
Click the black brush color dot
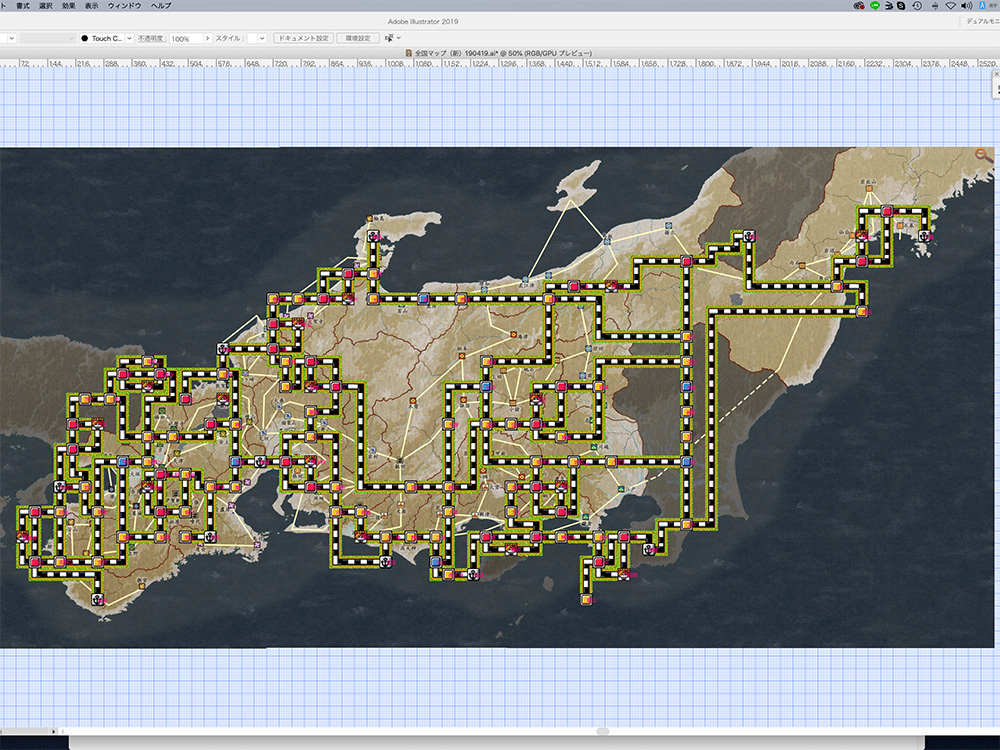click(x=85, y=38)
